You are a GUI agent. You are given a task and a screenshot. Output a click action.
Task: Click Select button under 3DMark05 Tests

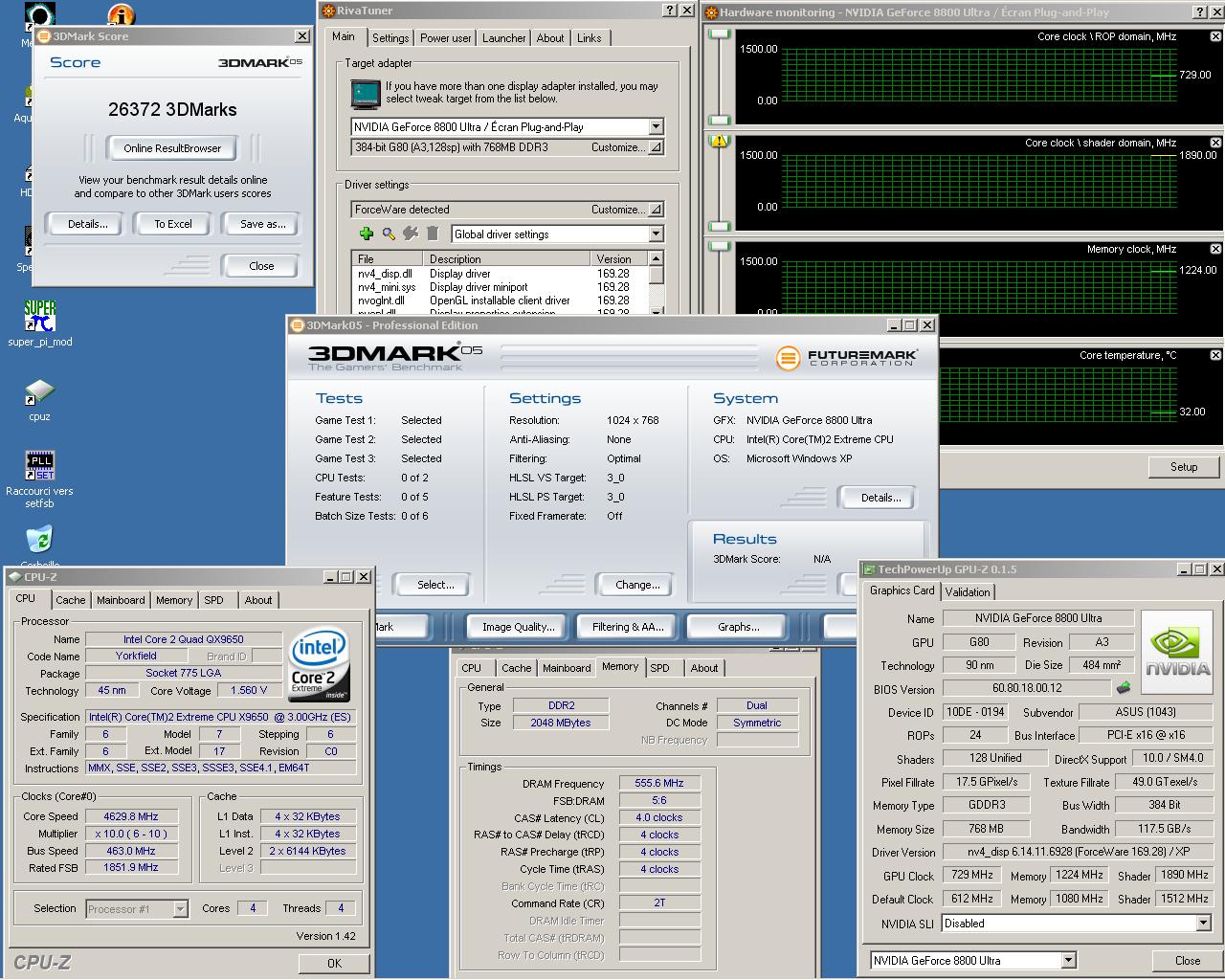pos(435,585)
